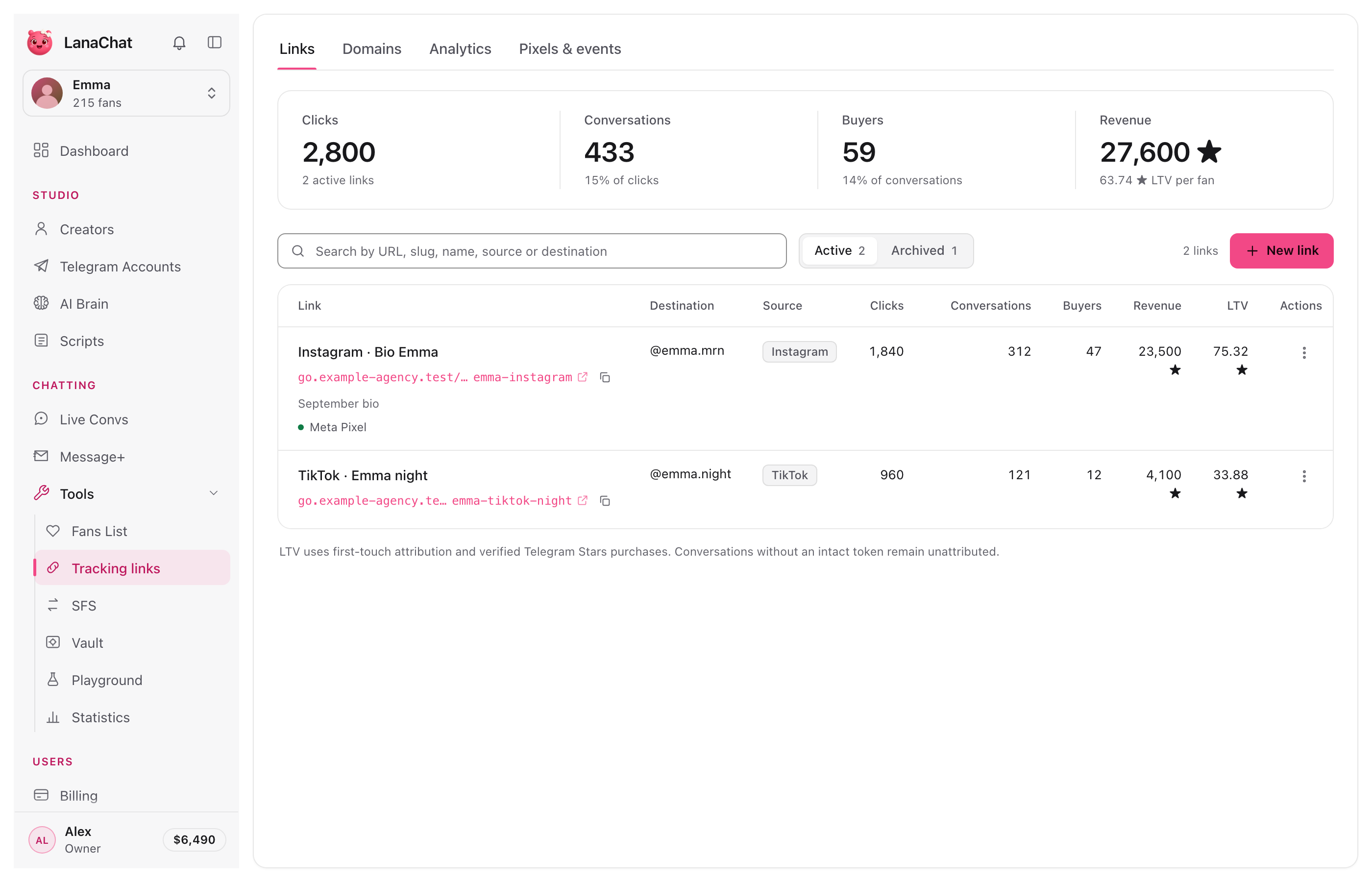Open AI Brain page
The width and height of the screenshot is (1372, 882).
[126, 303]
